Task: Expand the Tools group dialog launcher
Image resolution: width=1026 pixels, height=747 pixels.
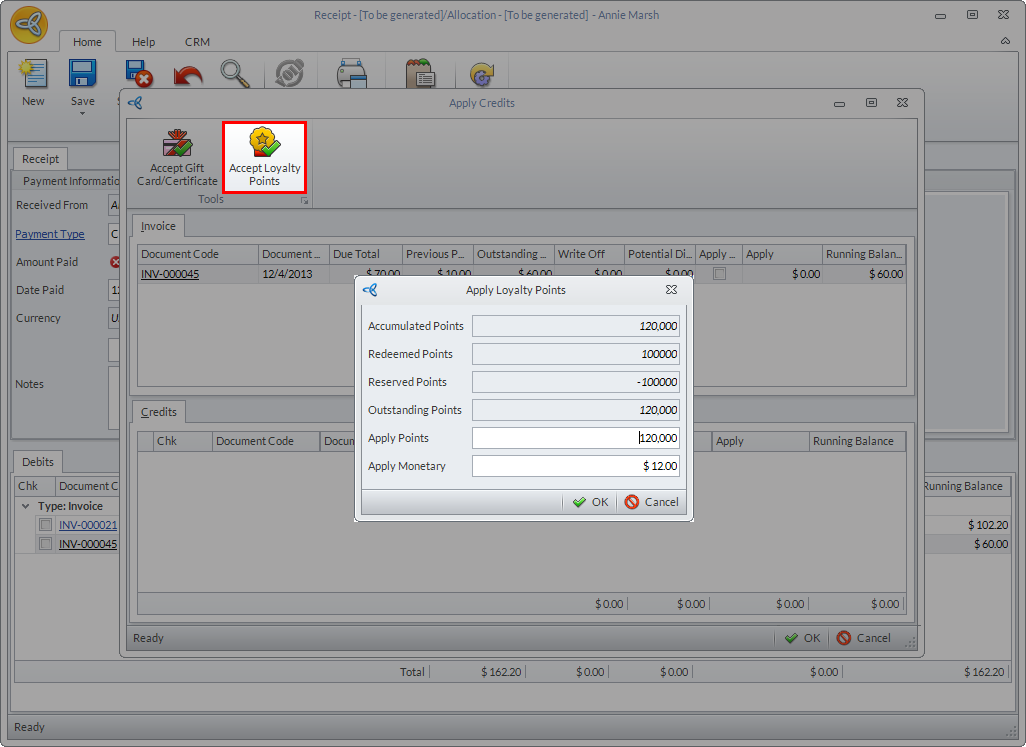Action: 304,201
